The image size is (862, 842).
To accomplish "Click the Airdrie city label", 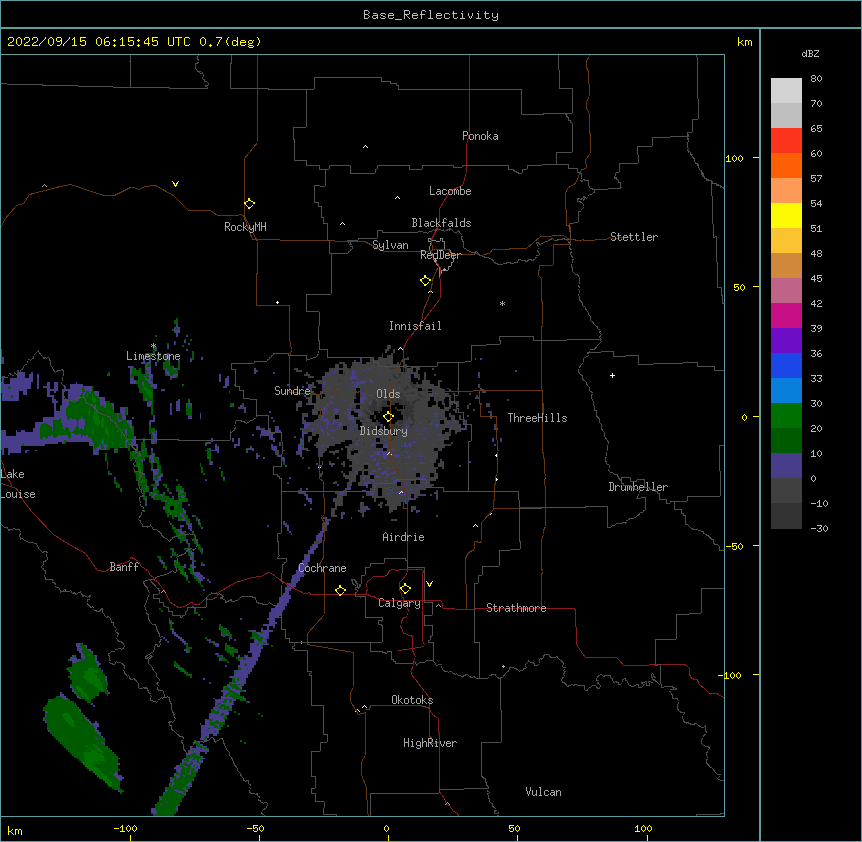I will pos(404,537).
